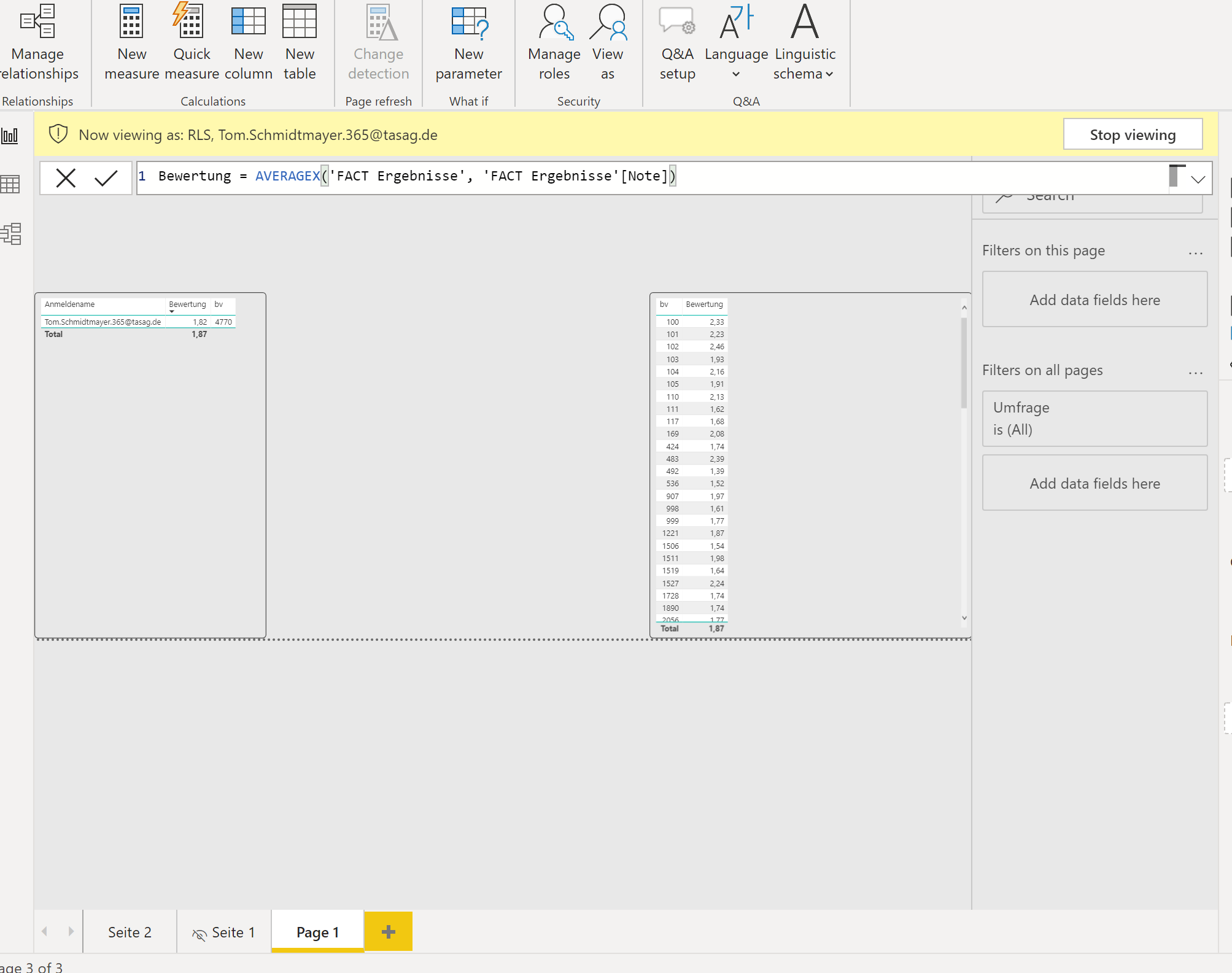The image size is (1232, 973).
Task: Click the bv table vertical scrollbar thumb
Action: tap(964, 363)
